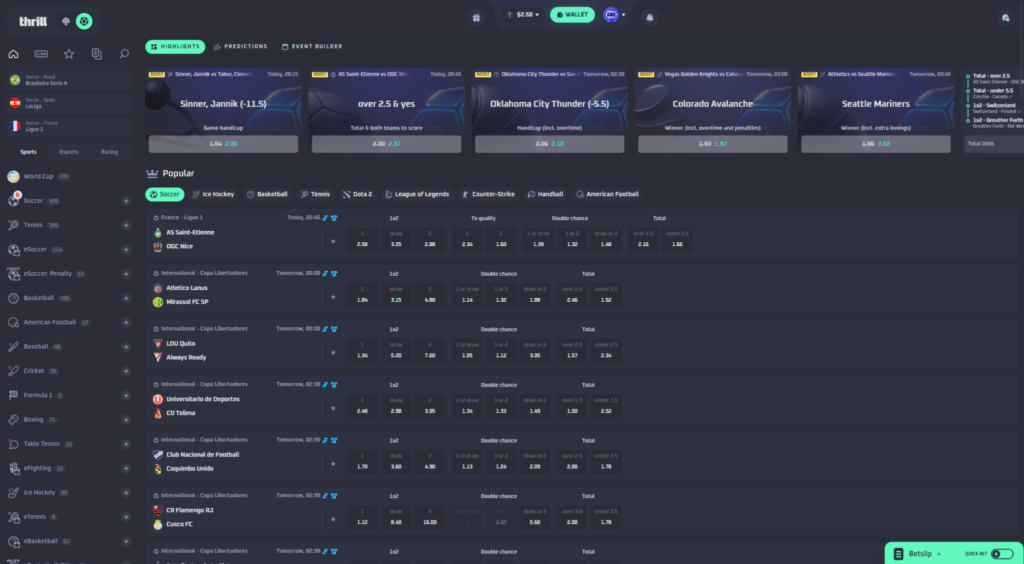Viewport: 1024px width, 564px height.
Task: Select the Racing tab in sidebar
Action: 109,152
